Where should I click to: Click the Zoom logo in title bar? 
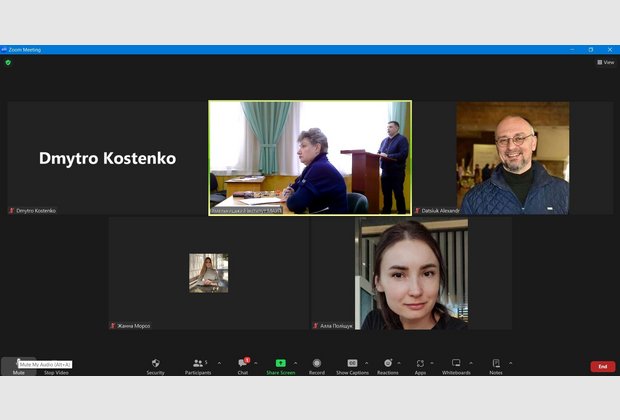coord(4,50)
